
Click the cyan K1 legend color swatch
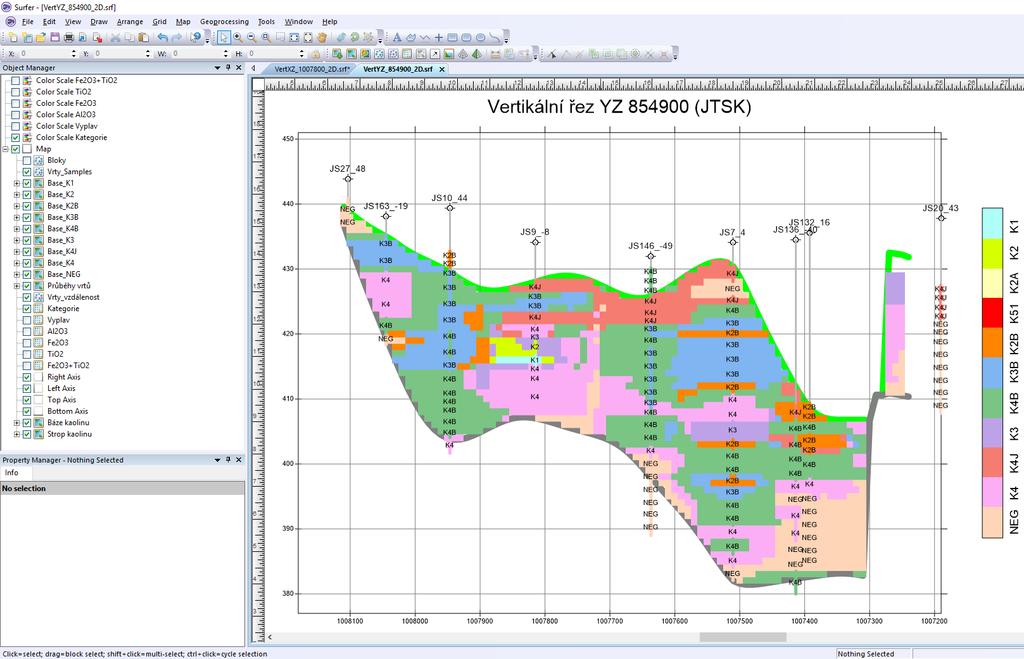[992, 223]
